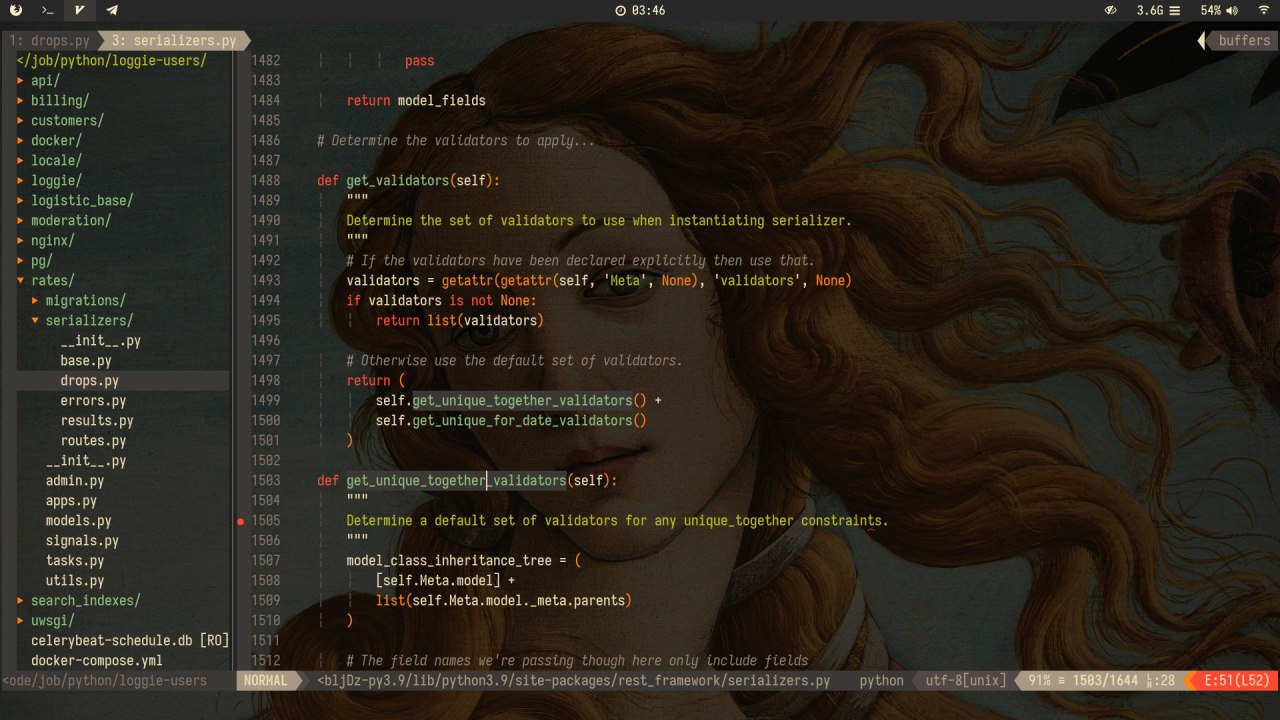Switch to the drops.py buffer tab

point(50,41)
